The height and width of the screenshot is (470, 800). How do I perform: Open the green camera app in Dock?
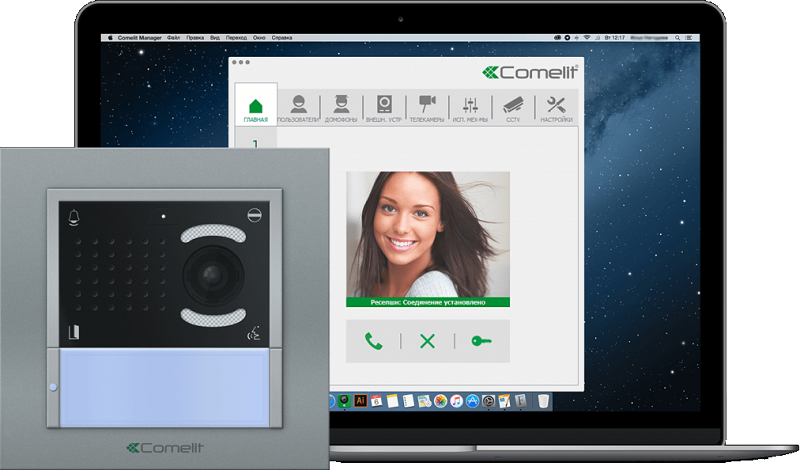tap(344, 401)
